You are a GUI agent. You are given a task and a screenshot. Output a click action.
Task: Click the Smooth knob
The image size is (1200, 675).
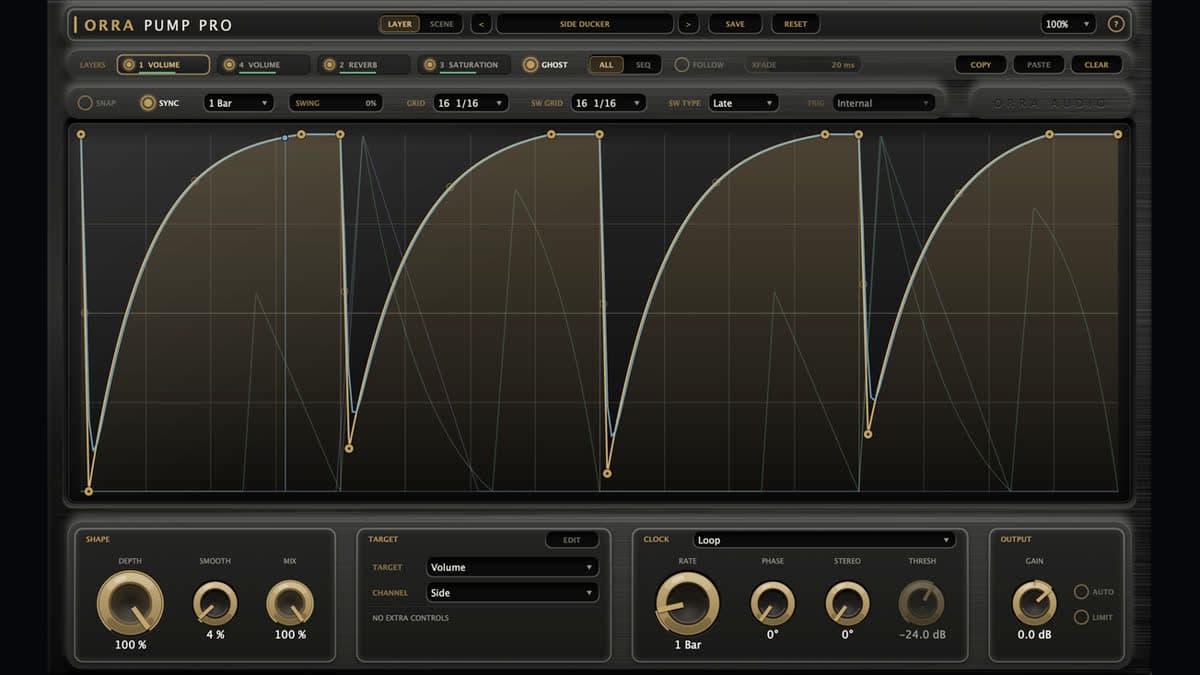215,604
